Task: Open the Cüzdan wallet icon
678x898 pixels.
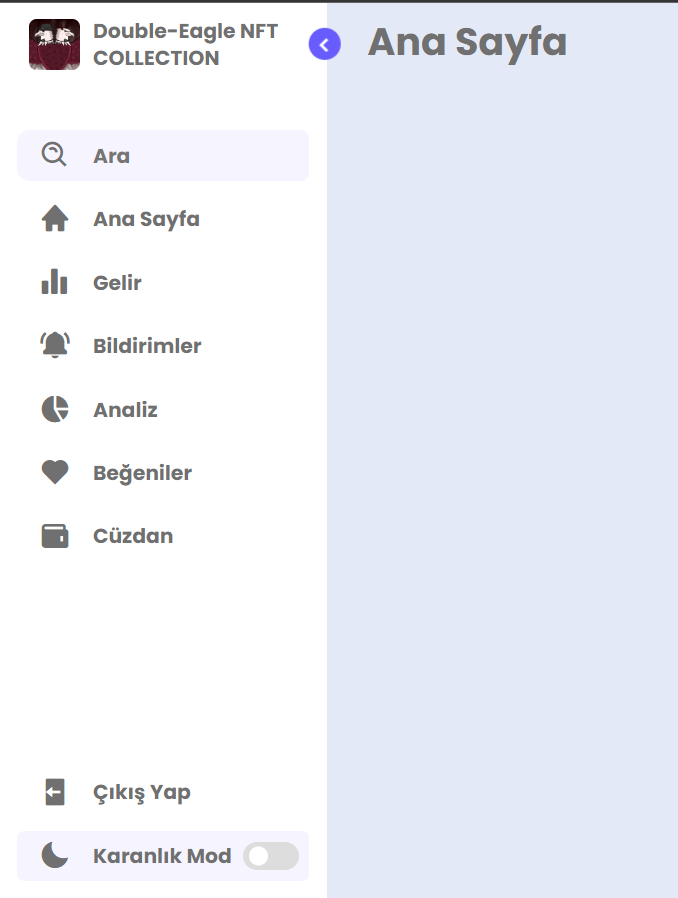Action: [x=55, y=535]
